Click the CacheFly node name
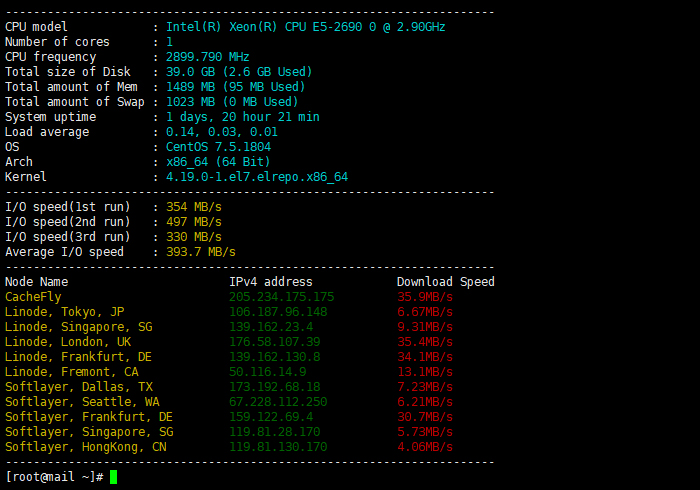This screenshot has width=700, height=490. pos(33,297)
